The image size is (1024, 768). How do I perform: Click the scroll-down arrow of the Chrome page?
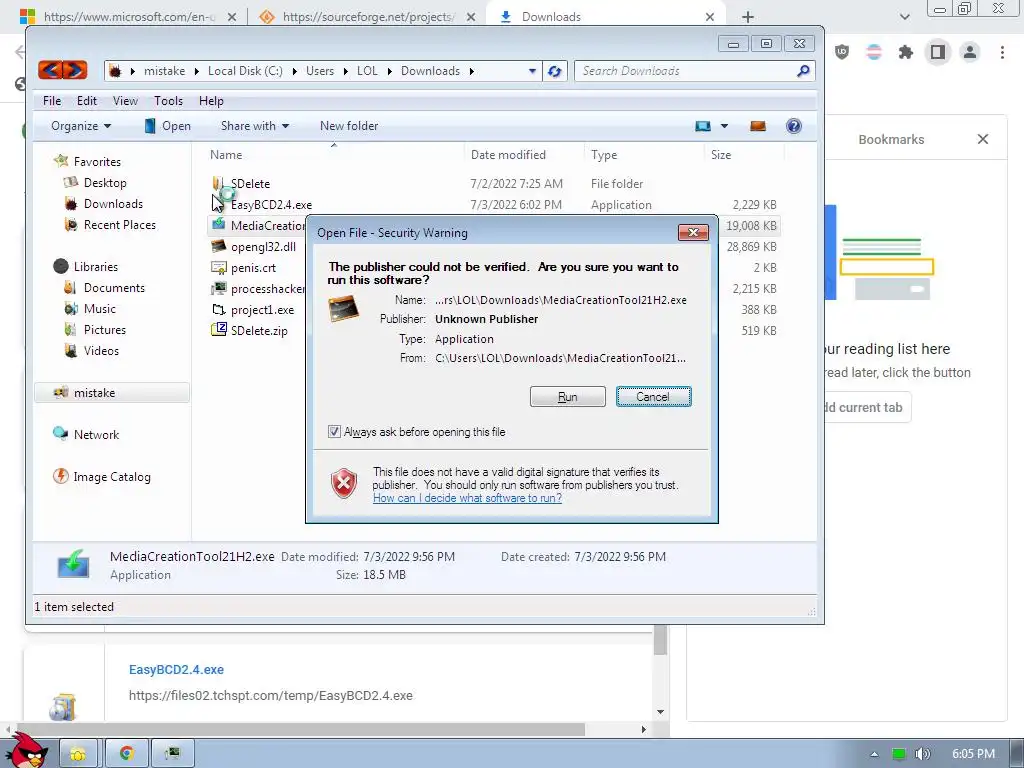(x=660, y=712)
